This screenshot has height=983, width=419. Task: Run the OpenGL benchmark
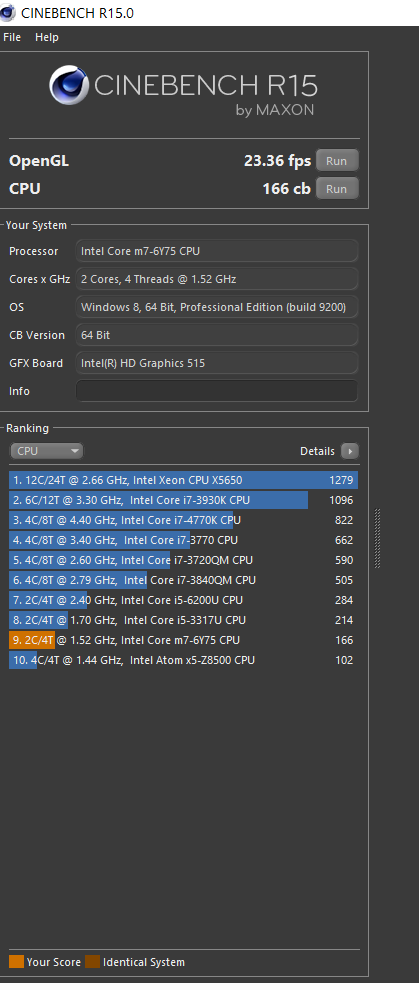coord(337,161)
